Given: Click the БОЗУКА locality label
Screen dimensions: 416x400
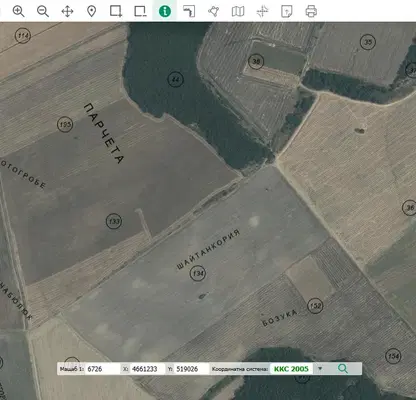Looking at the screenshot, I should [280, 318].
